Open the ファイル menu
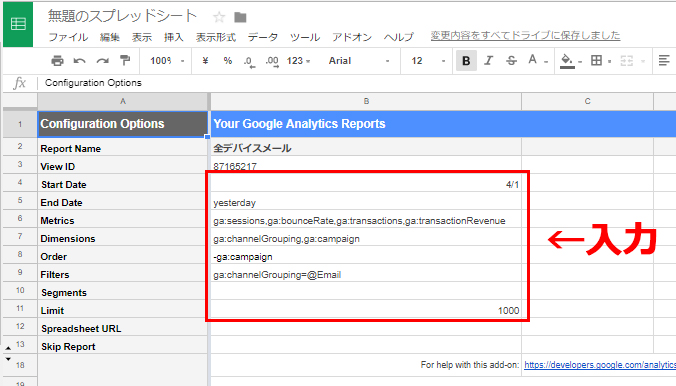 (68, 38)
